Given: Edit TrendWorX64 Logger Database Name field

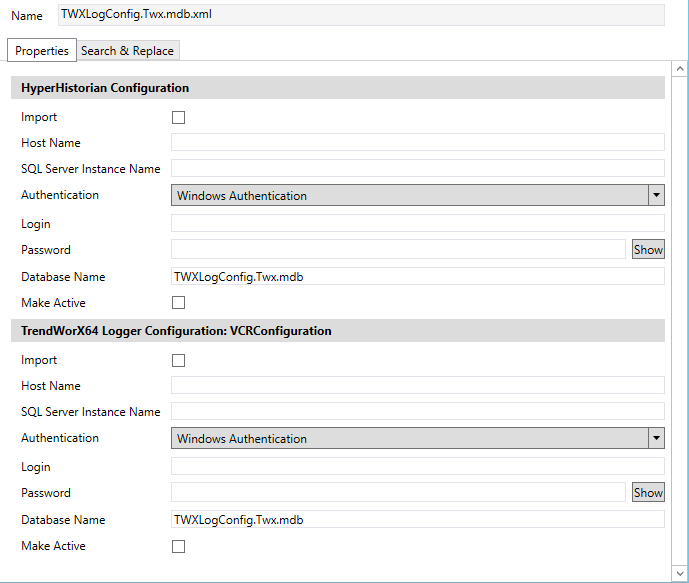Looking at the screenshot, I should [418, 520].
